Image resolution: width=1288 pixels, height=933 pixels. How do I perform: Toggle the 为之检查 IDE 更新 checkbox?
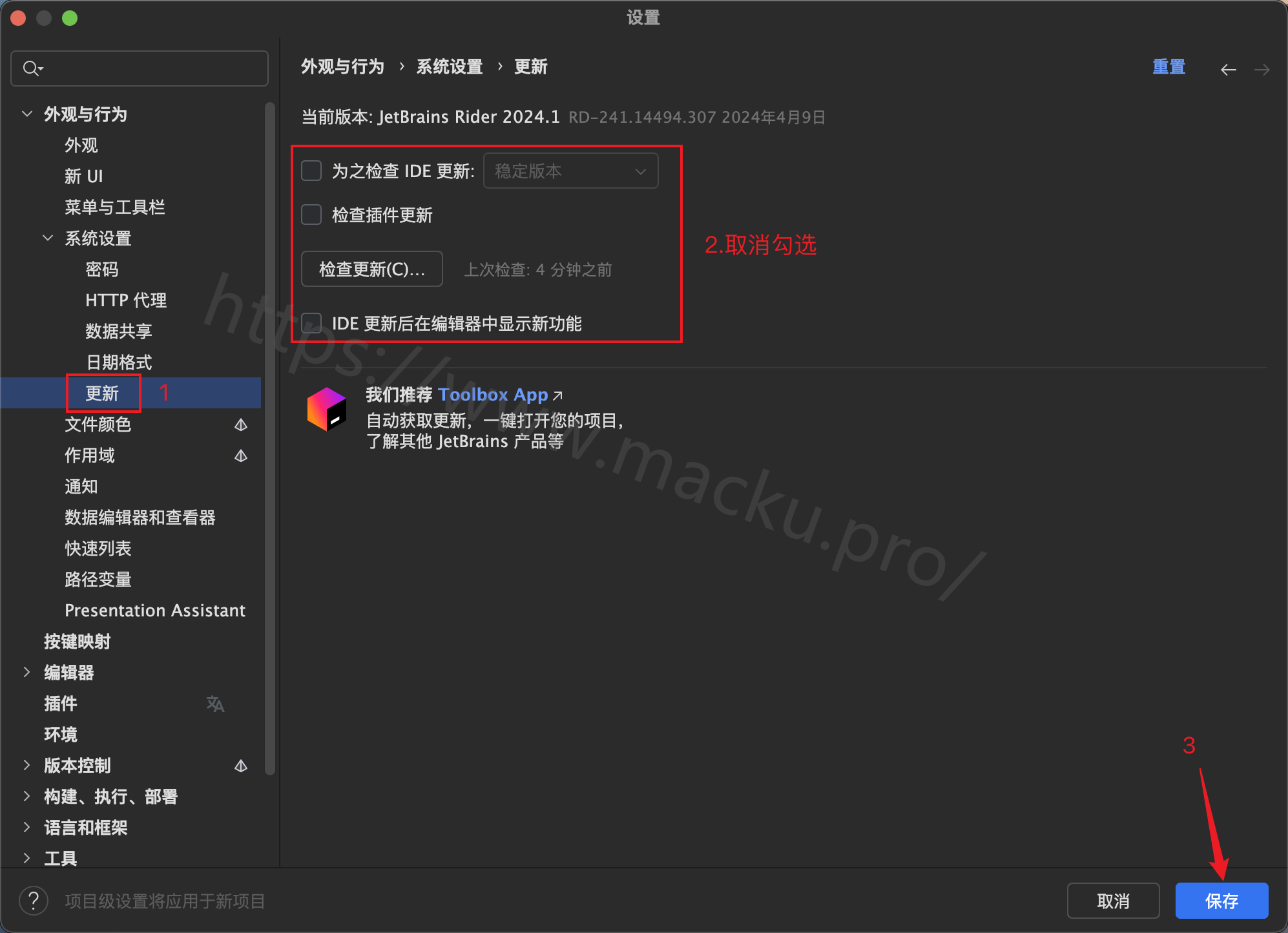point(311,171)
